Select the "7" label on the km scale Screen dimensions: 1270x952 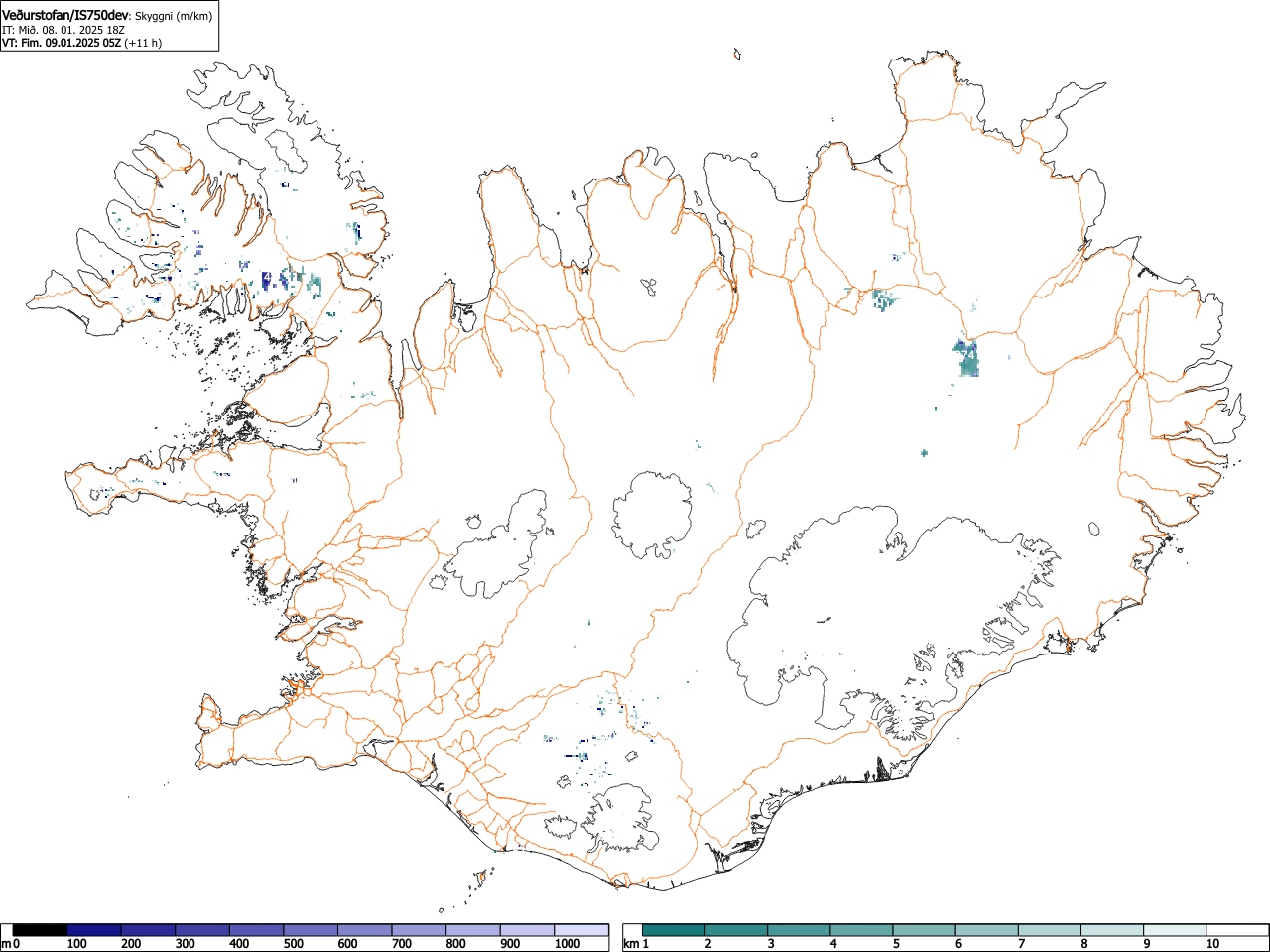coord(1021,944)
